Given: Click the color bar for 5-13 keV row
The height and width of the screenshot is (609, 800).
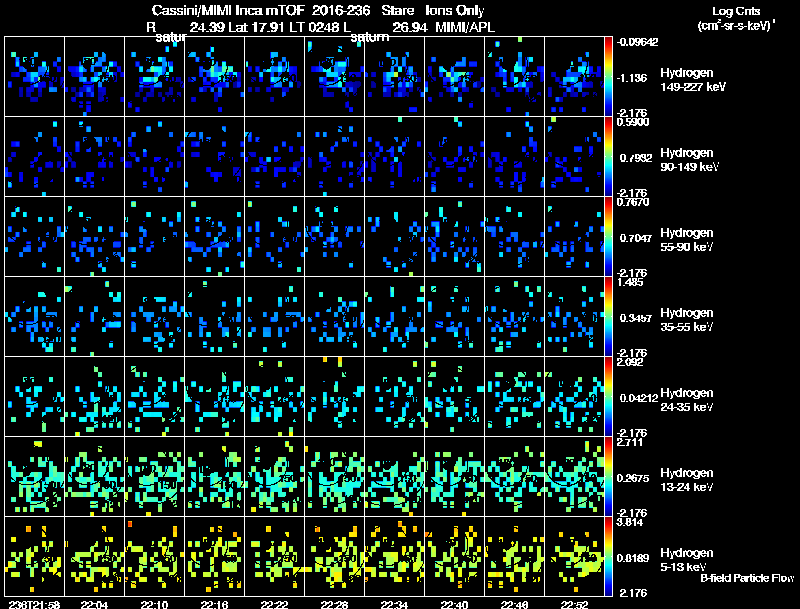Looking at the screenshot, I should point(608,556).
